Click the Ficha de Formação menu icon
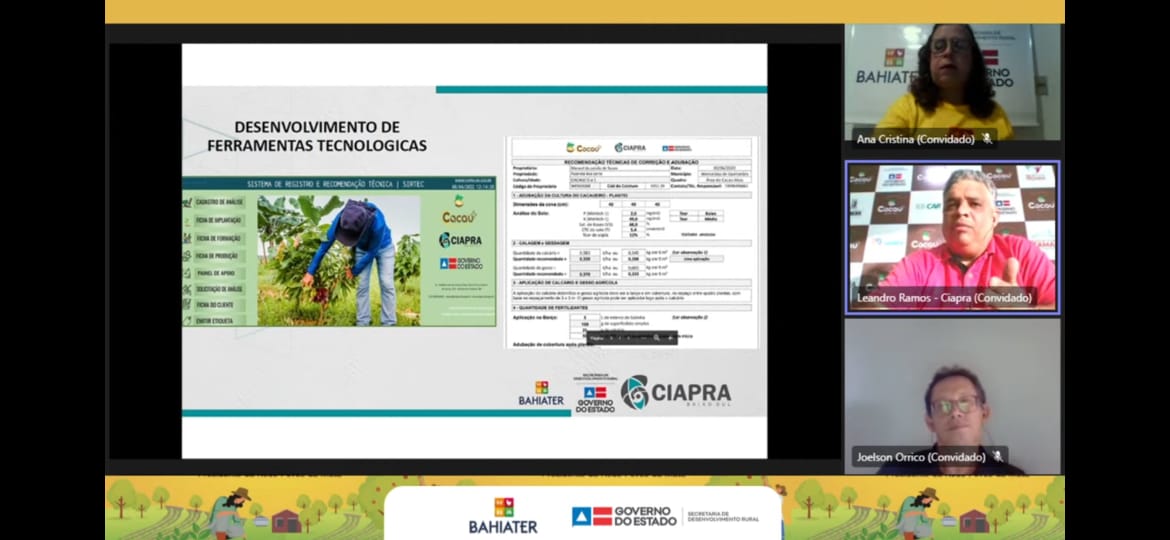 [187, 238]
